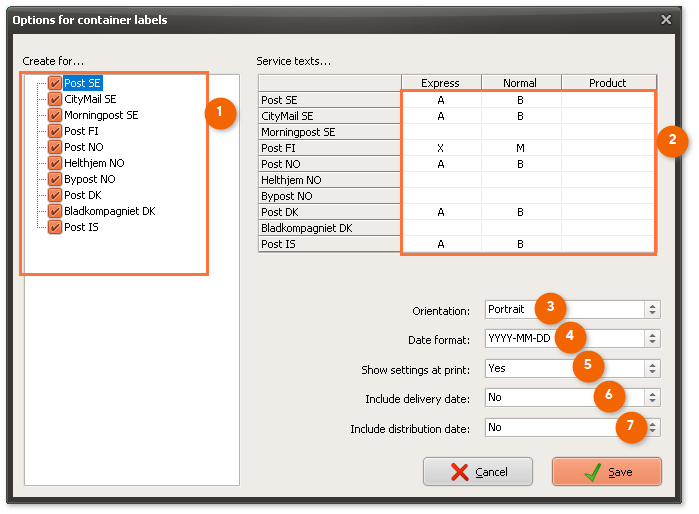This screenshot has width=699, height=514.
Task: Uncheck the CityMail SE checkbox
Action: click(55, 99)
